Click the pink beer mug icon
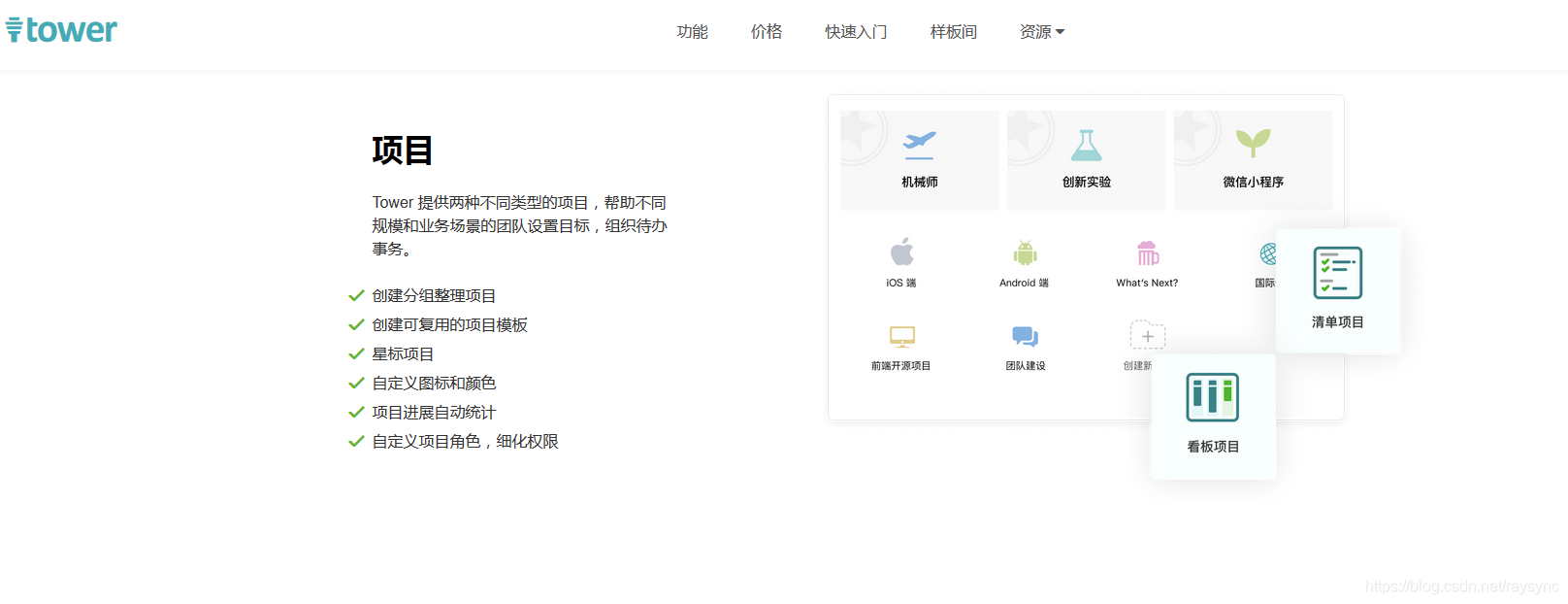 [1148, 252]
